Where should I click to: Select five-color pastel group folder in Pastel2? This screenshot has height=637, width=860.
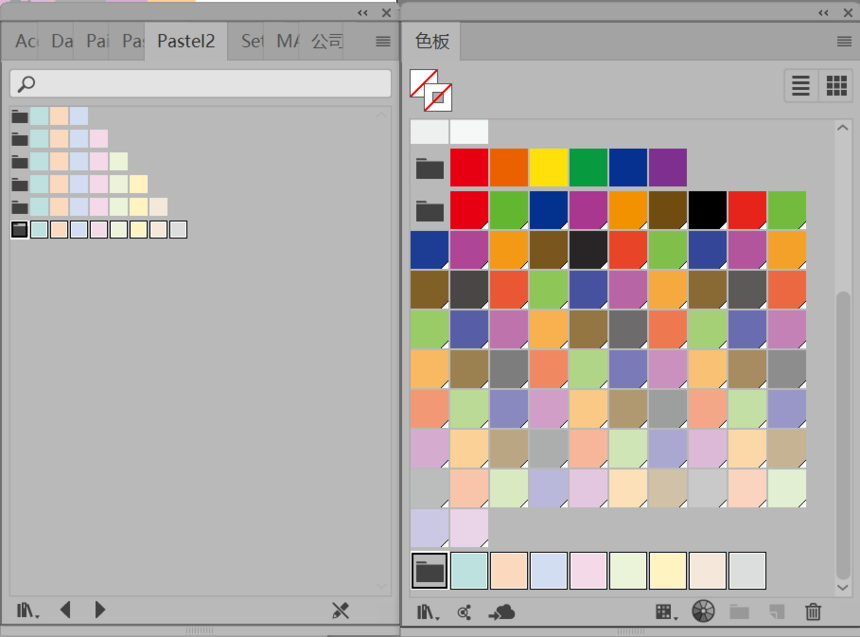[20, 162]
